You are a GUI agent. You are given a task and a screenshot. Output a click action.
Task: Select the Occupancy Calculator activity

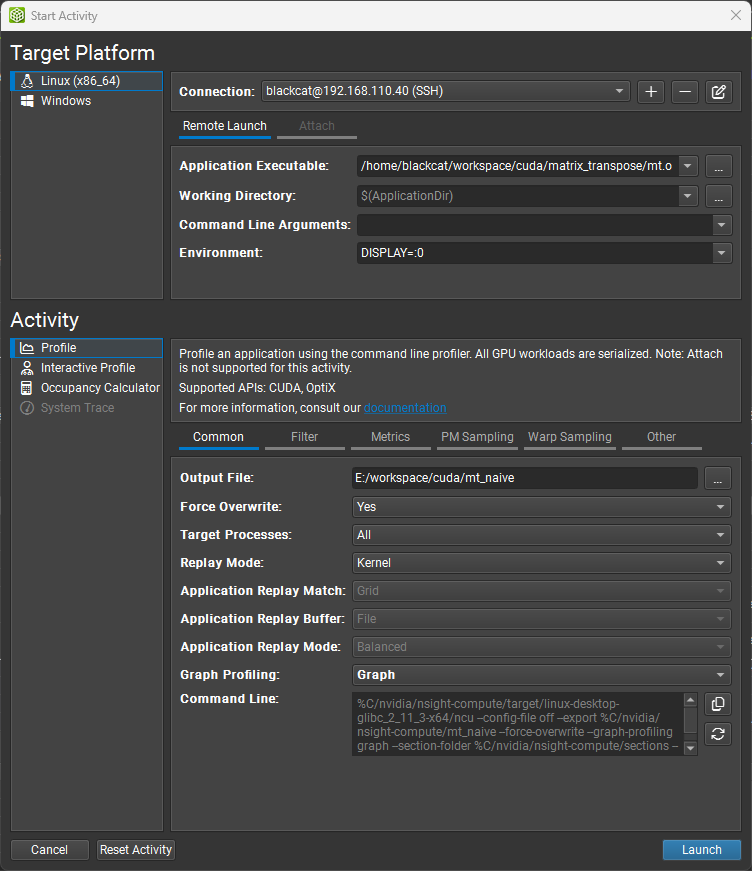point(99,388)
